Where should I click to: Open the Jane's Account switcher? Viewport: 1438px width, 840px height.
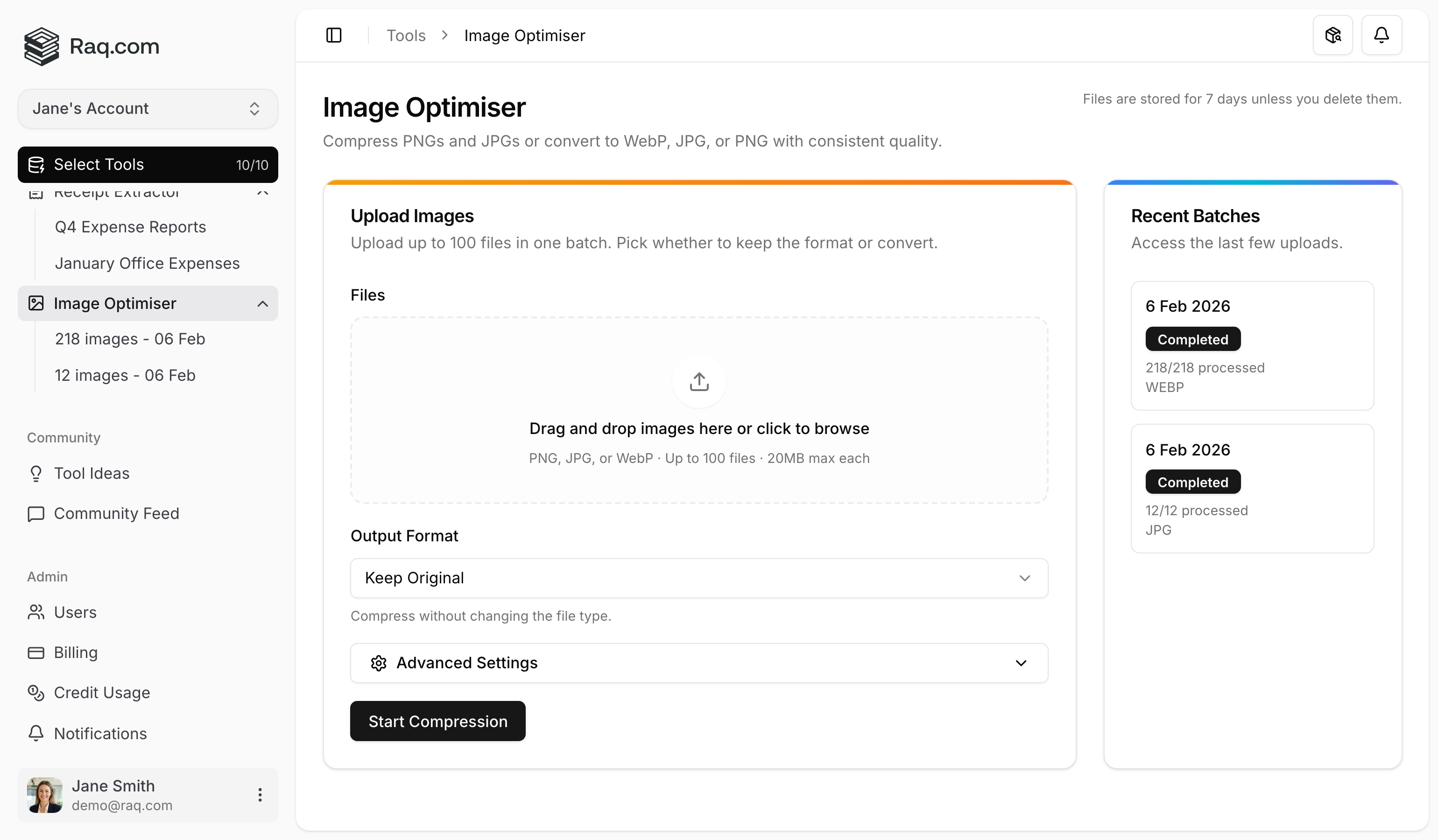147,108
